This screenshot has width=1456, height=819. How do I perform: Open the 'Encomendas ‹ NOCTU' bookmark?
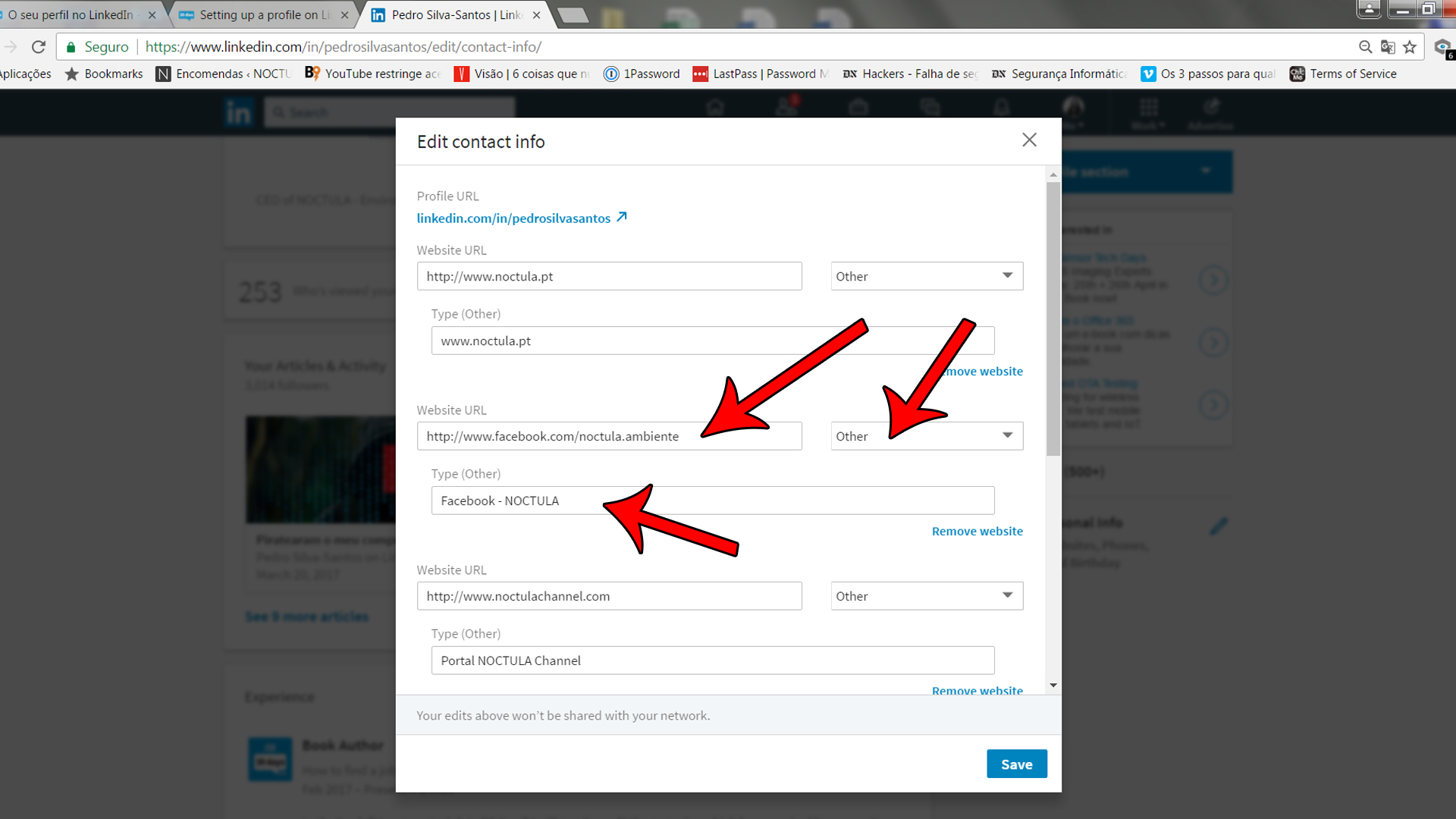pyautogui.click(x=223, y=74)
